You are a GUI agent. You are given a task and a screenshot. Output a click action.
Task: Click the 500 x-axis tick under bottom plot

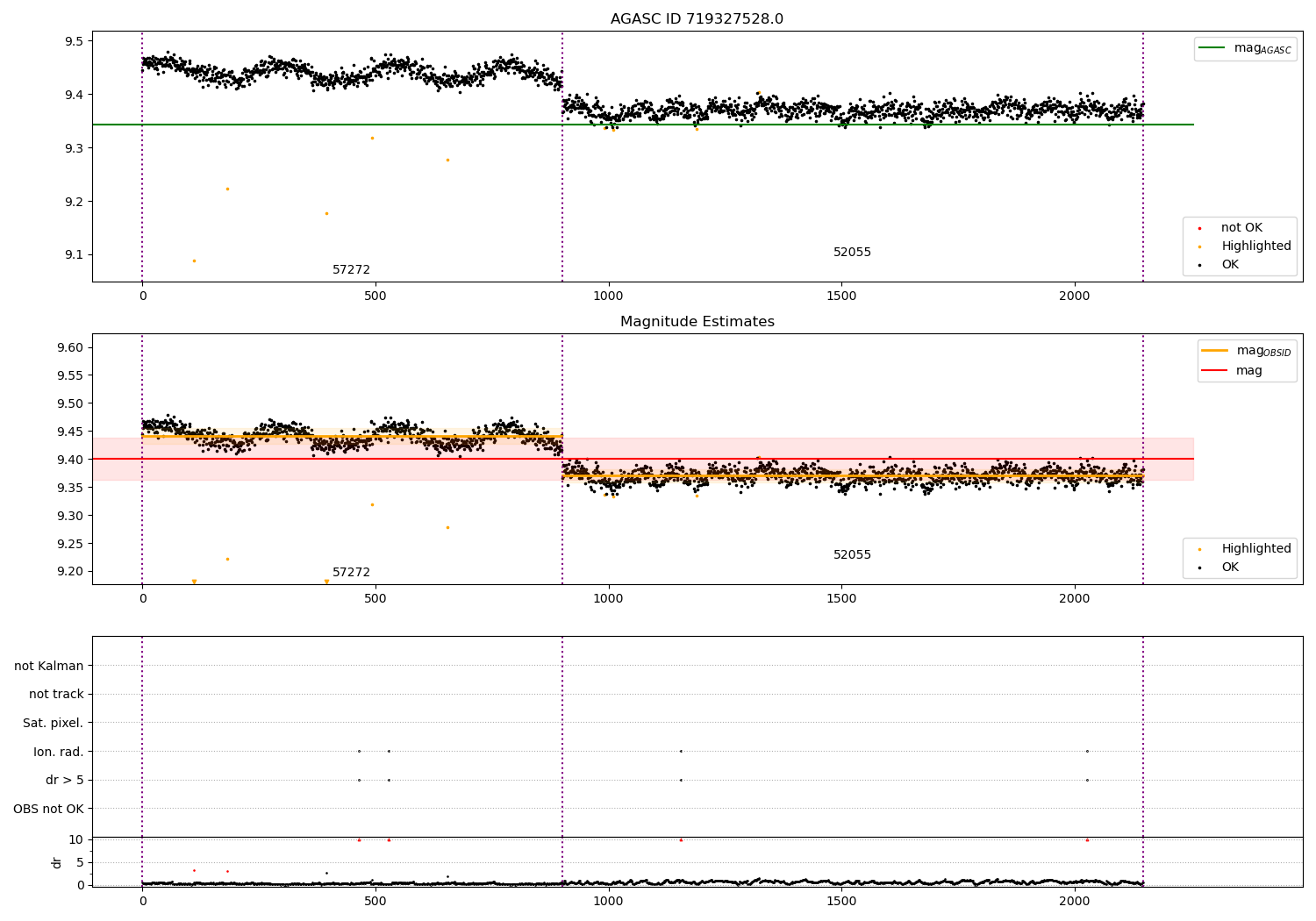pyautogui.click(x=375, y=900)
